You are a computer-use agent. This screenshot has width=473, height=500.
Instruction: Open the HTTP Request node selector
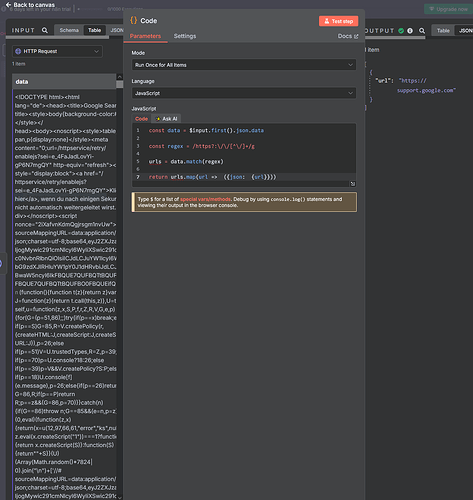pos(57,51)
